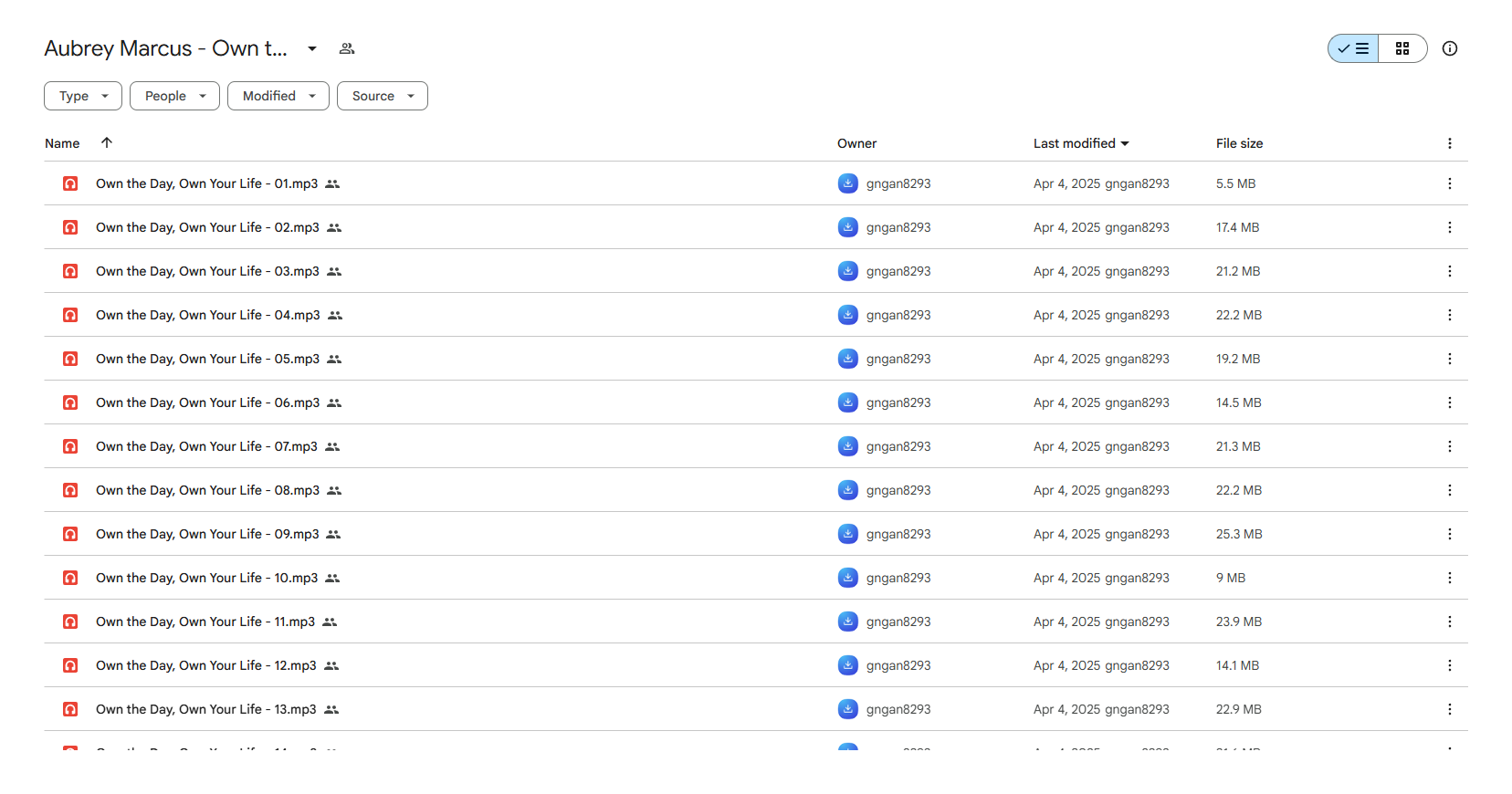Open file Own the Day, Own Your Life - 08.mp3
This screenshot has width=1512, height=794.
click(207, 490)
